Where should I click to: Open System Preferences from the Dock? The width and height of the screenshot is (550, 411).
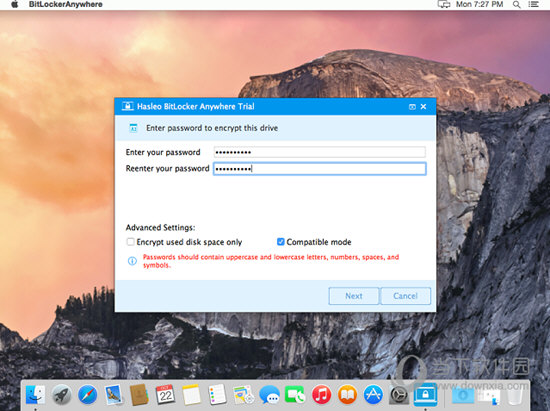[399, 395]
